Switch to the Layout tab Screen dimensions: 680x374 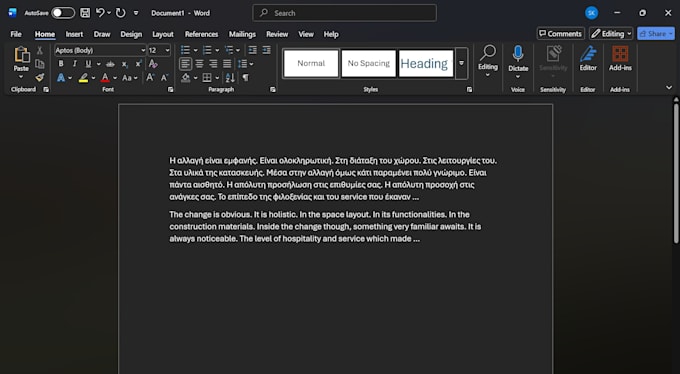tap(163, 34)
